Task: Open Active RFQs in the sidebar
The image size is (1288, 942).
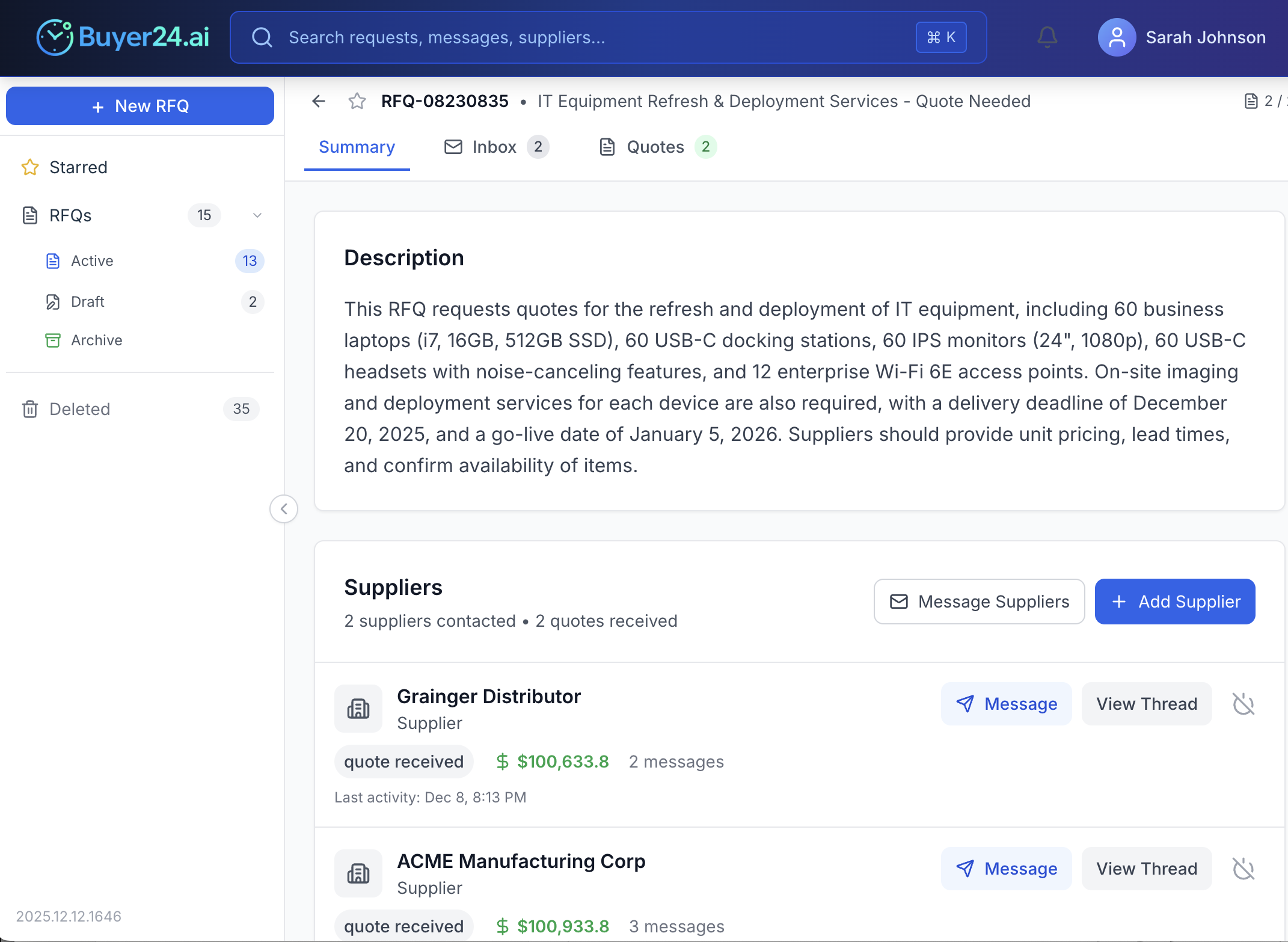Action: tap(92, 261)
